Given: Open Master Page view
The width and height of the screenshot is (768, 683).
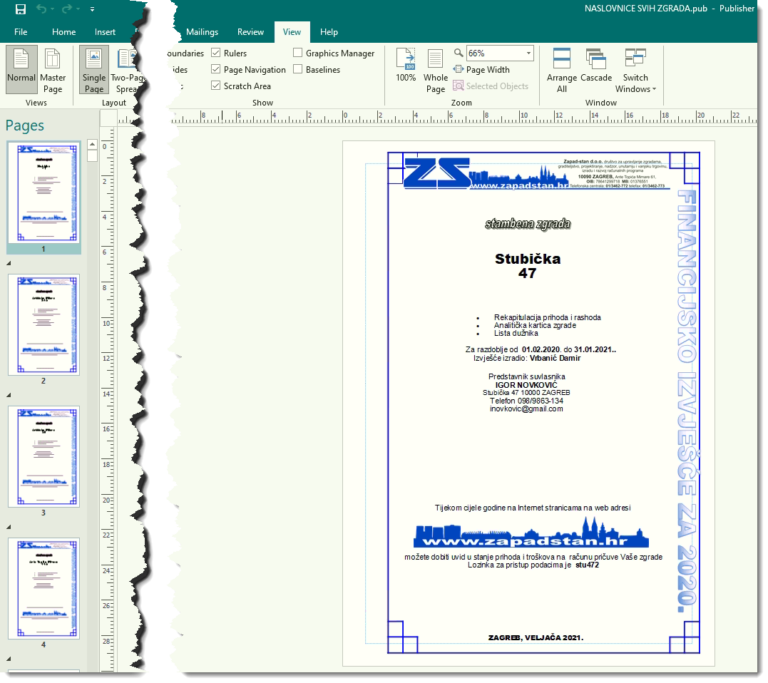Looking at the screenshot, I should click(x=53, y=69).
